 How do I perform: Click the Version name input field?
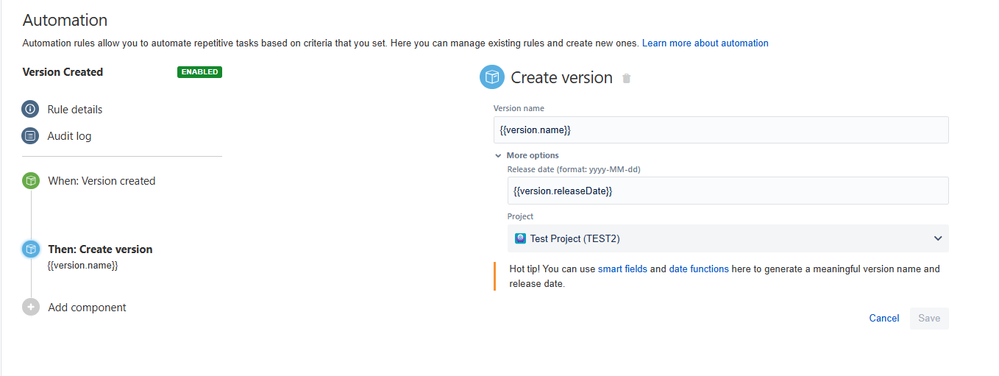tap(721, 130)
